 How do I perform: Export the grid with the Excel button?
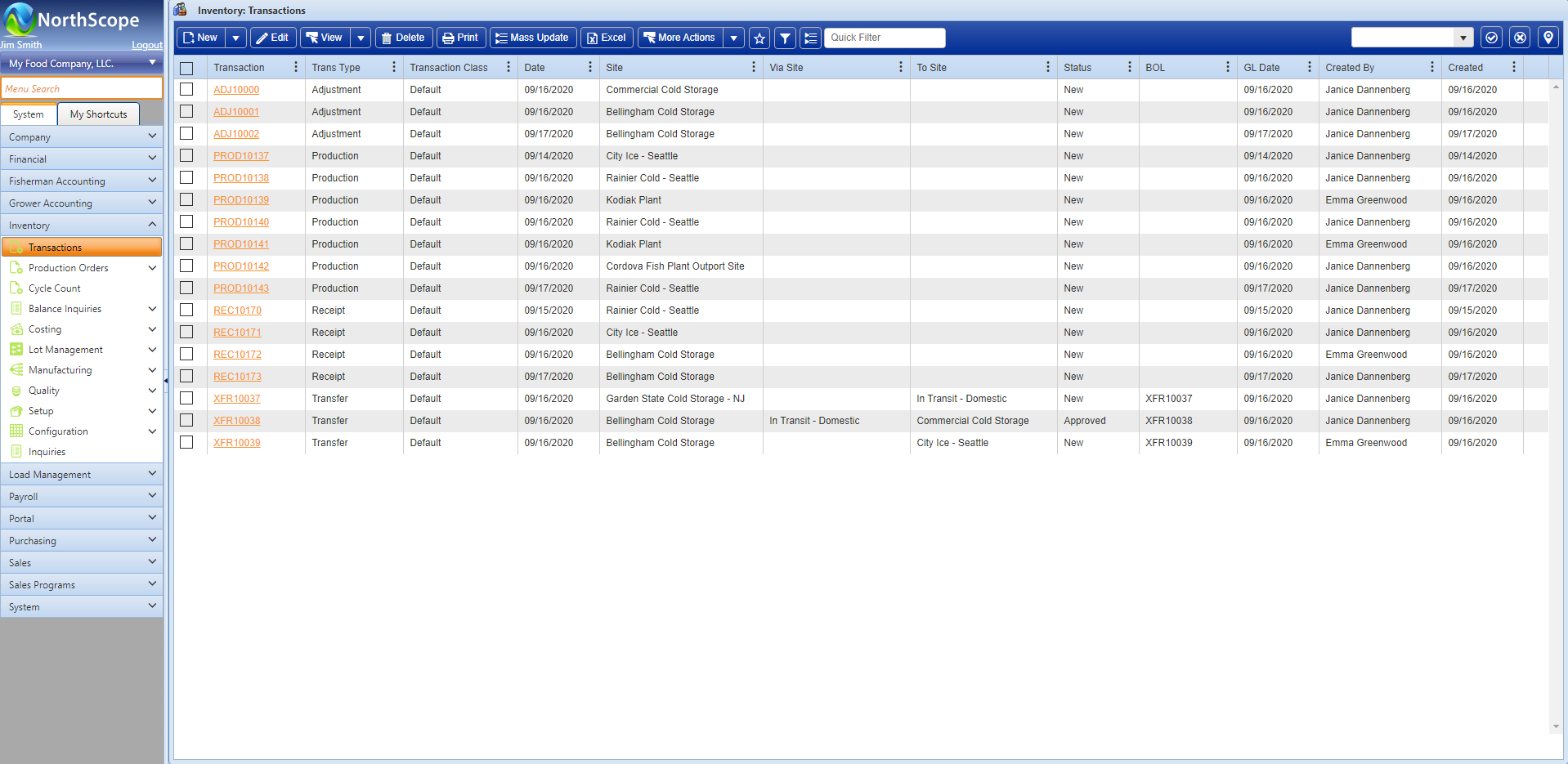(607, 38)
